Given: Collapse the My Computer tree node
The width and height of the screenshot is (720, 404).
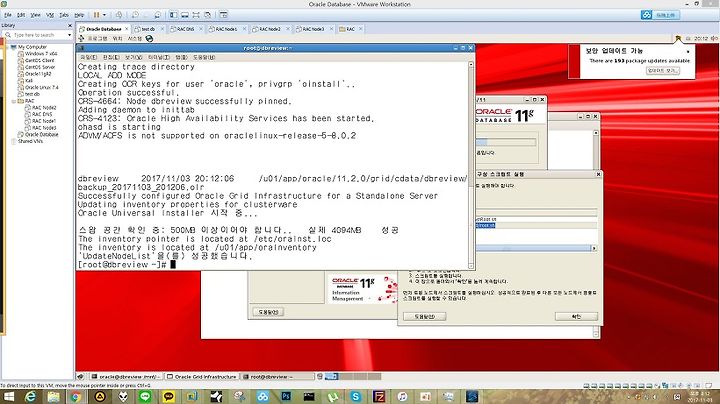Looking at the screenshot, I should point(7,47).
